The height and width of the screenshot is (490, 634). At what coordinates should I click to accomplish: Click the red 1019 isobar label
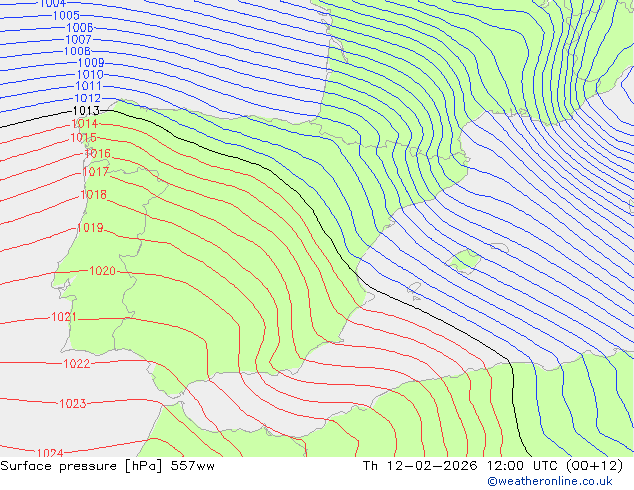coord(90,228)
